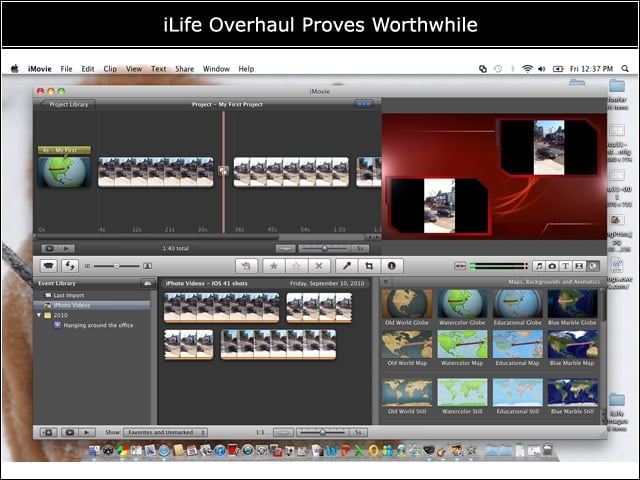640x480 pixels.
Task: Go back to Project Library
Action: (x=68, y=104)
